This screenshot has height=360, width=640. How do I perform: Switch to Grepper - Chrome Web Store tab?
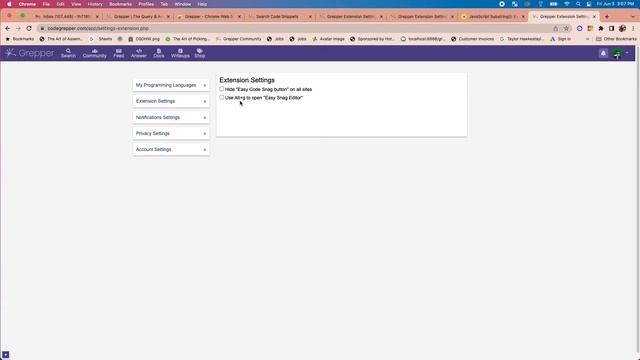pyautogui.click(x=208, y=17)
